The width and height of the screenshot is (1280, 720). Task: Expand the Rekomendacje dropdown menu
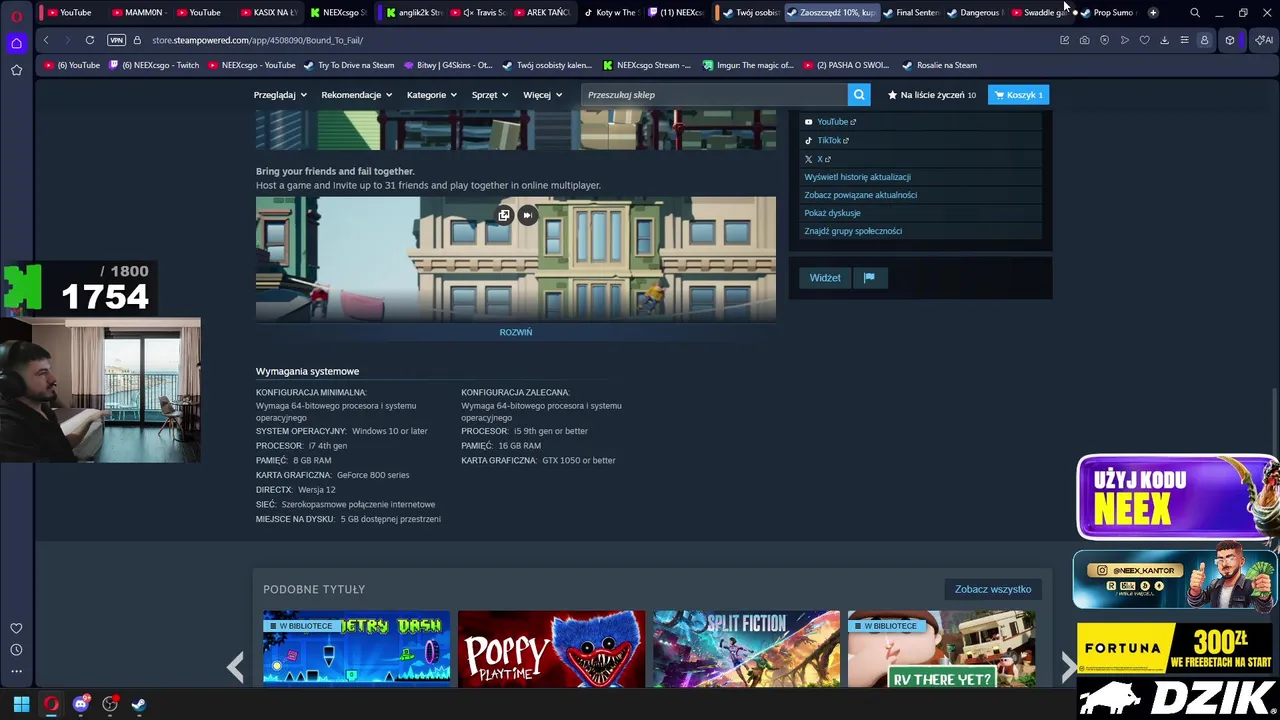tap(356, 95)
